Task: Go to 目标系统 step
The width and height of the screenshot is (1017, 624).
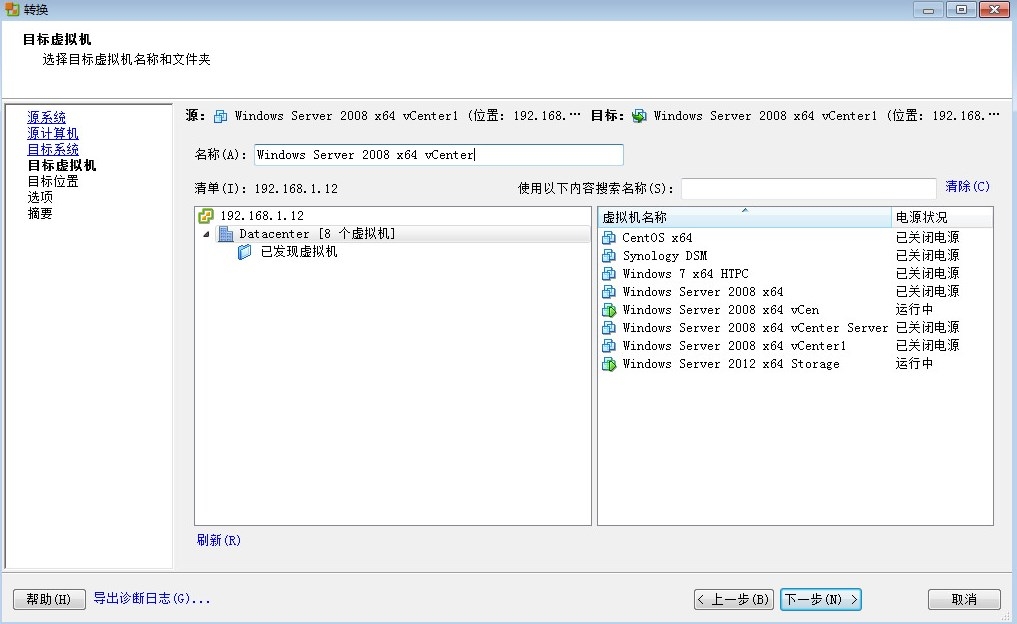Action: tap(53, 149)
